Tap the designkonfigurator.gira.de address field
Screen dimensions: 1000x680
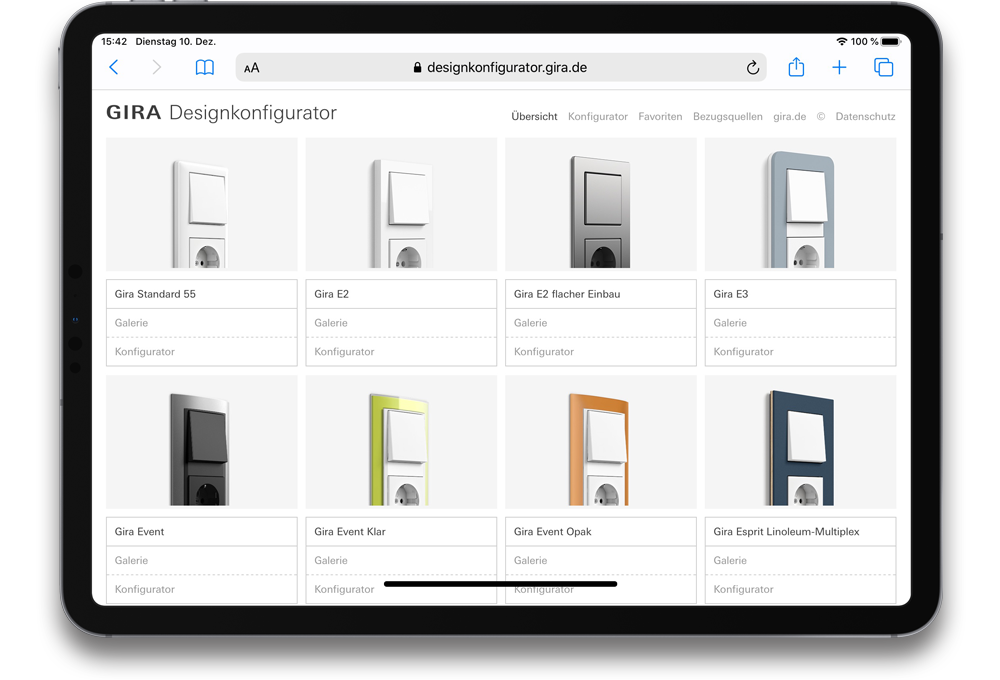[x=501, y=68]
